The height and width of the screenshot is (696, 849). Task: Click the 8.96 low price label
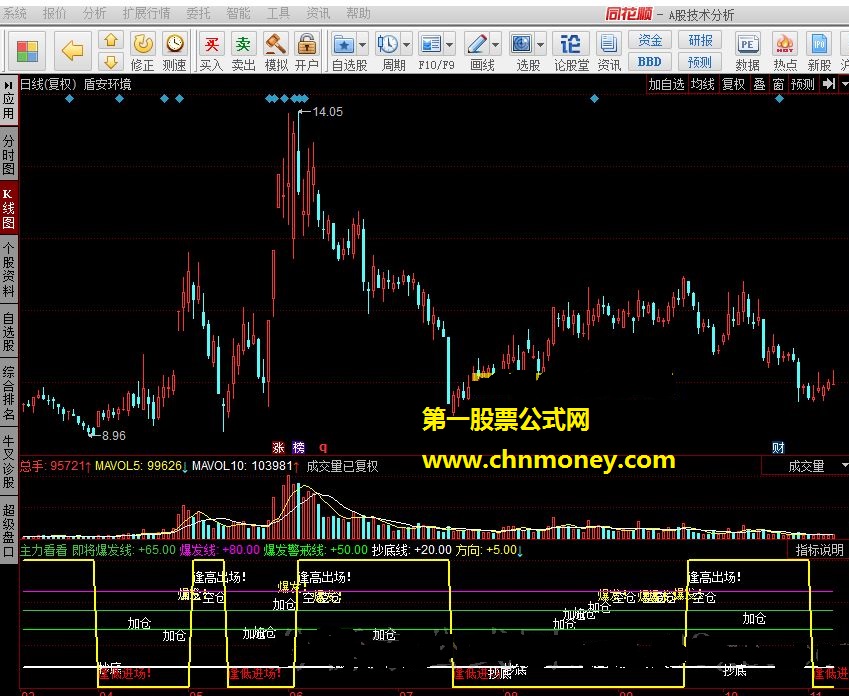point(114,435)
